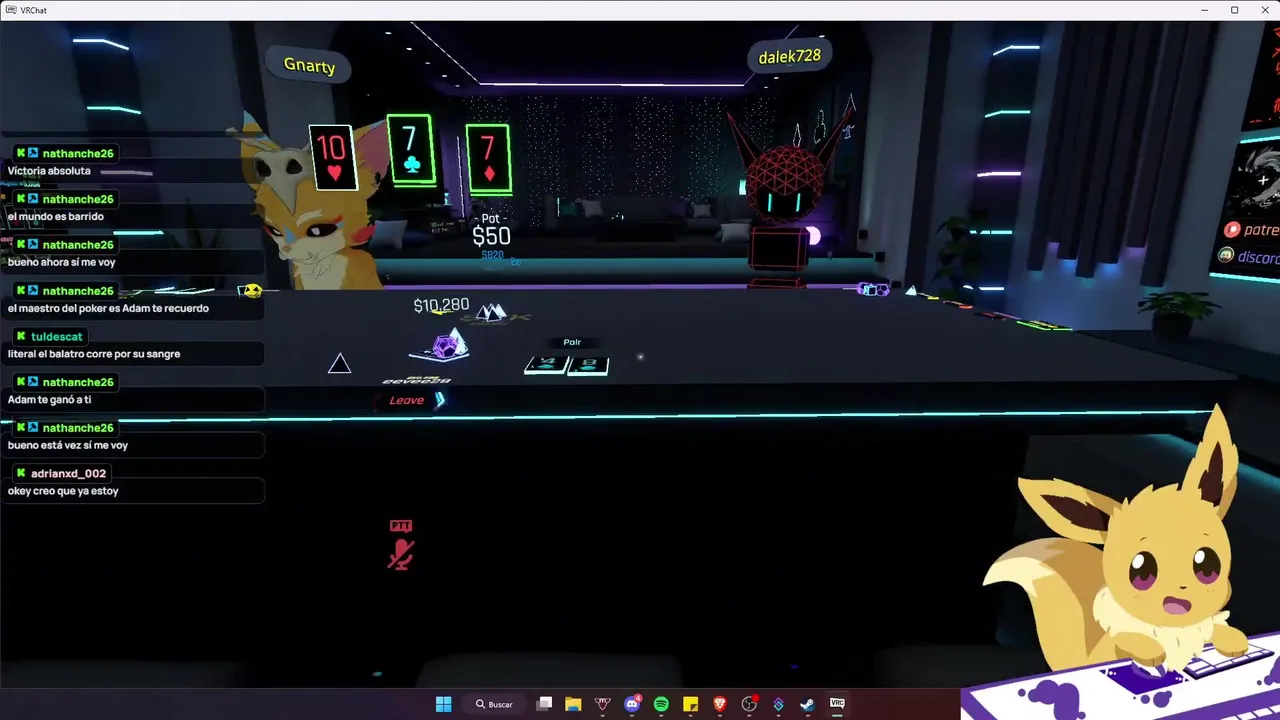Open File Explorer from the taskbar

point(573,704)
